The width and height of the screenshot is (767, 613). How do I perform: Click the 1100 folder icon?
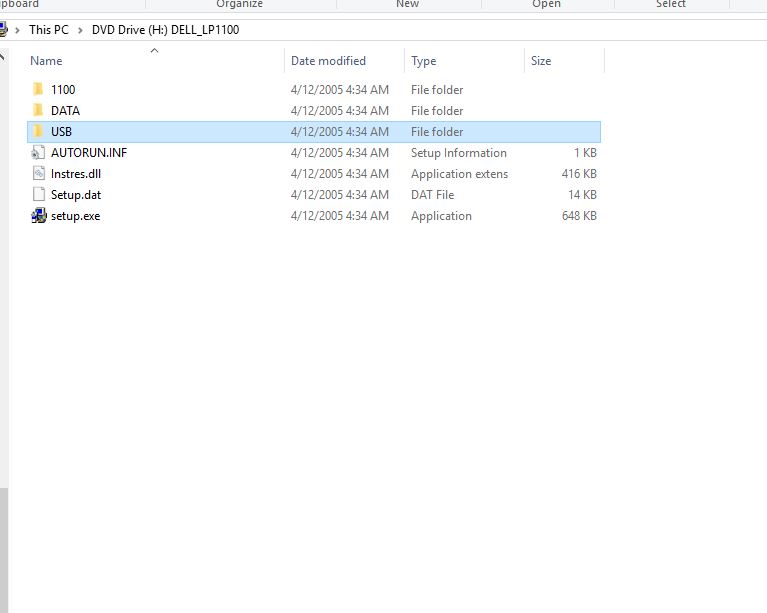tap(38, 90)
